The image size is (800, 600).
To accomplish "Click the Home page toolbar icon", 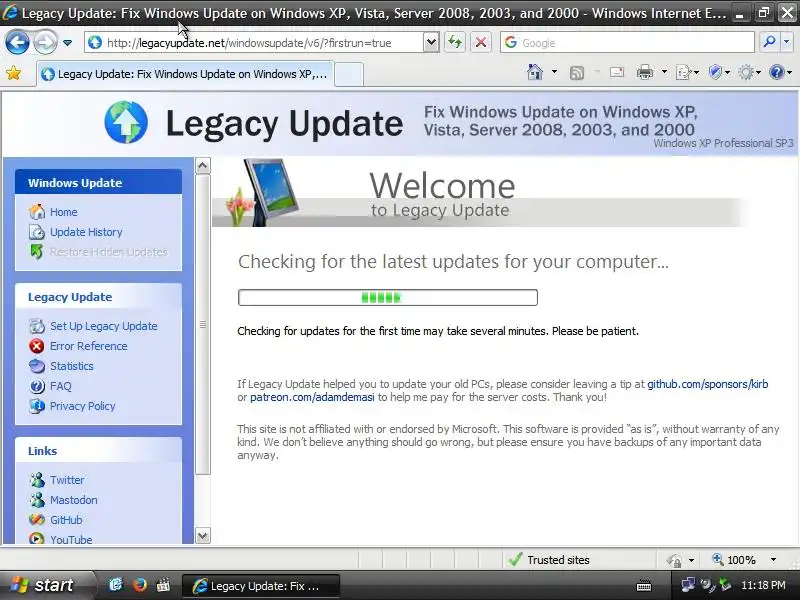I will click(x=535, y=72).
